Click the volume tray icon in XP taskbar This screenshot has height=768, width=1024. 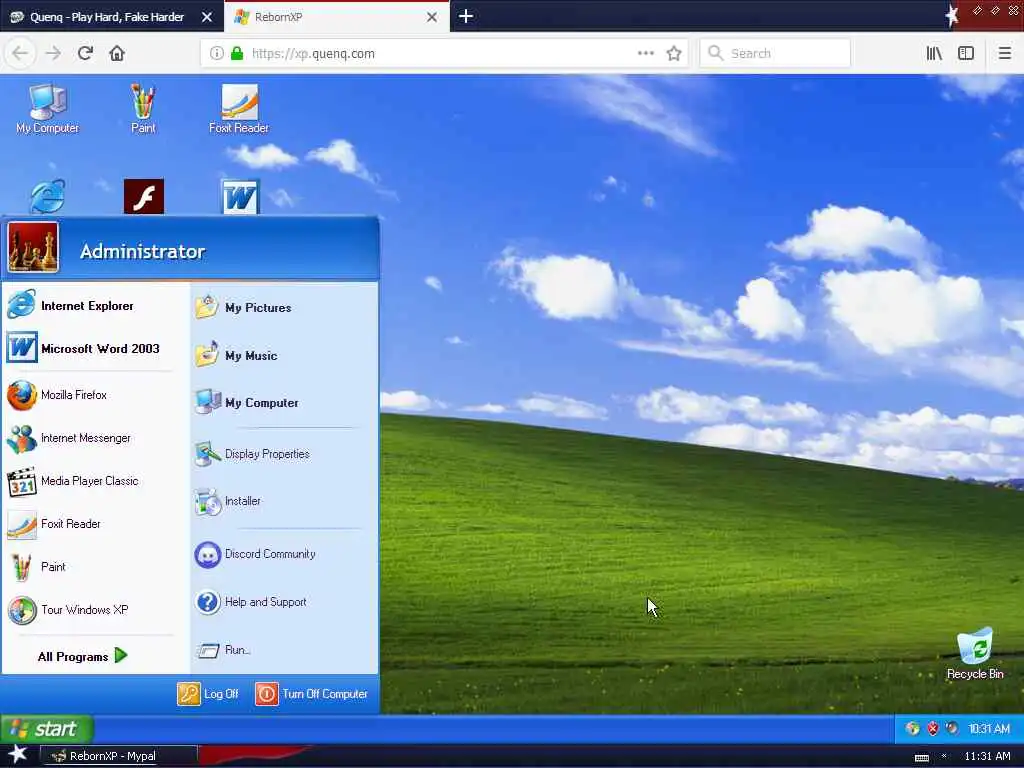[953, 729]
